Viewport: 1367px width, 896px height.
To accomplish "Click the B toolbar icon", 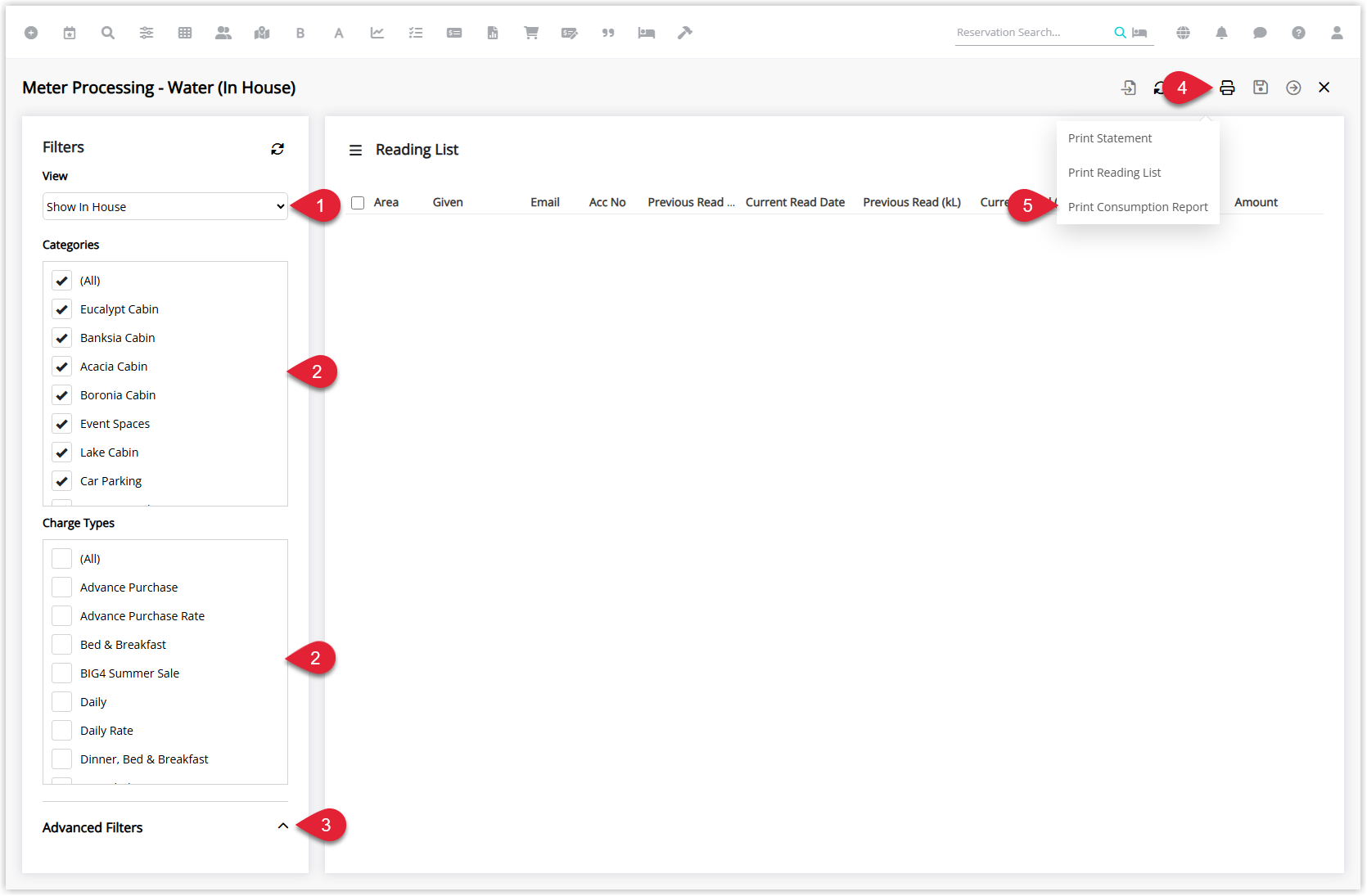I will 300,33.
